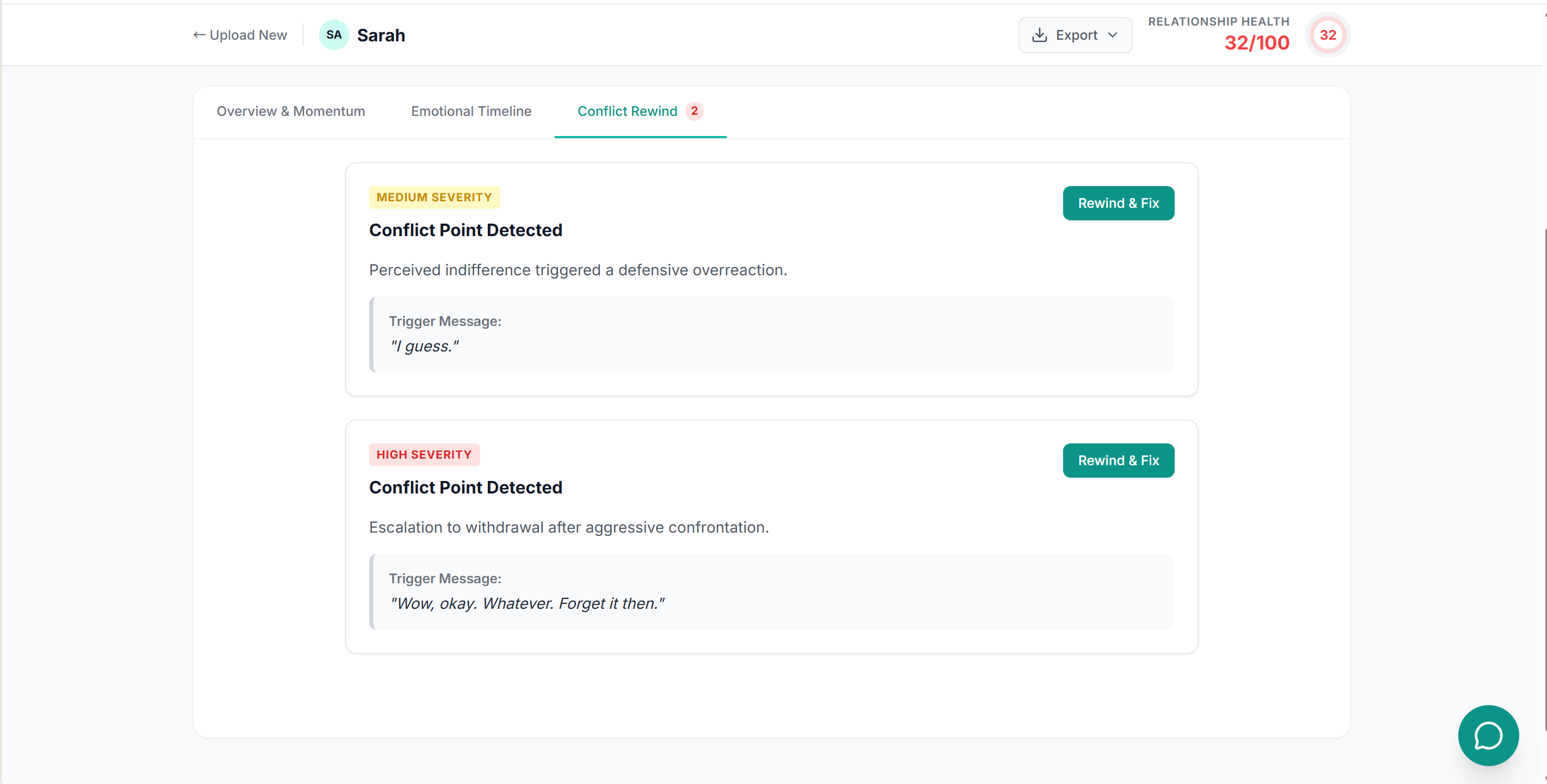Viewport: 1547px width, 784px height.
Task: Select the Conflict Rewind tab
Action: 627,111
